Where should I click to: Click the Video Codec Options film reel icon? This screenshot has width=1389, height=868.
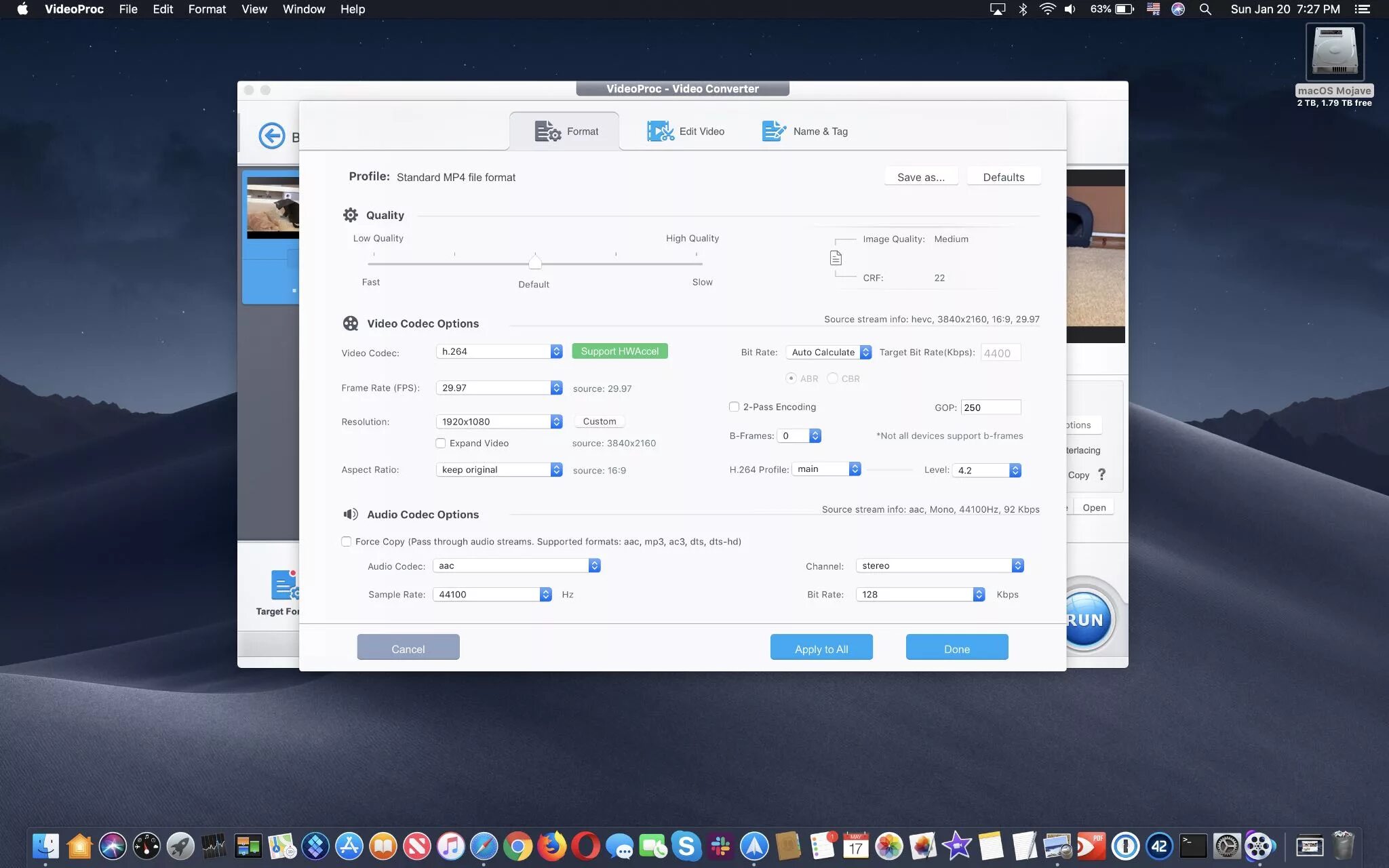point(350,323)
